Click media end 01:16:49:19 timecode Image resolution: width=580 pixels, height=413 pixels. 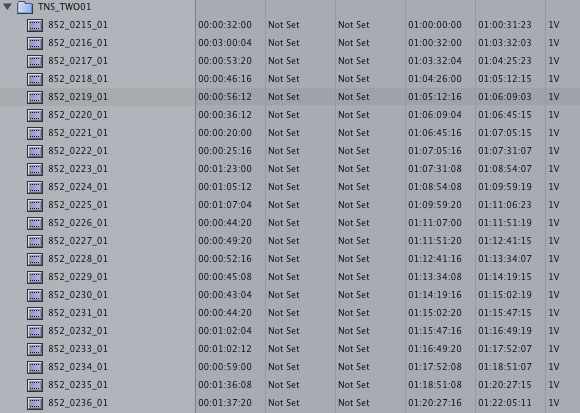point(505,331)
